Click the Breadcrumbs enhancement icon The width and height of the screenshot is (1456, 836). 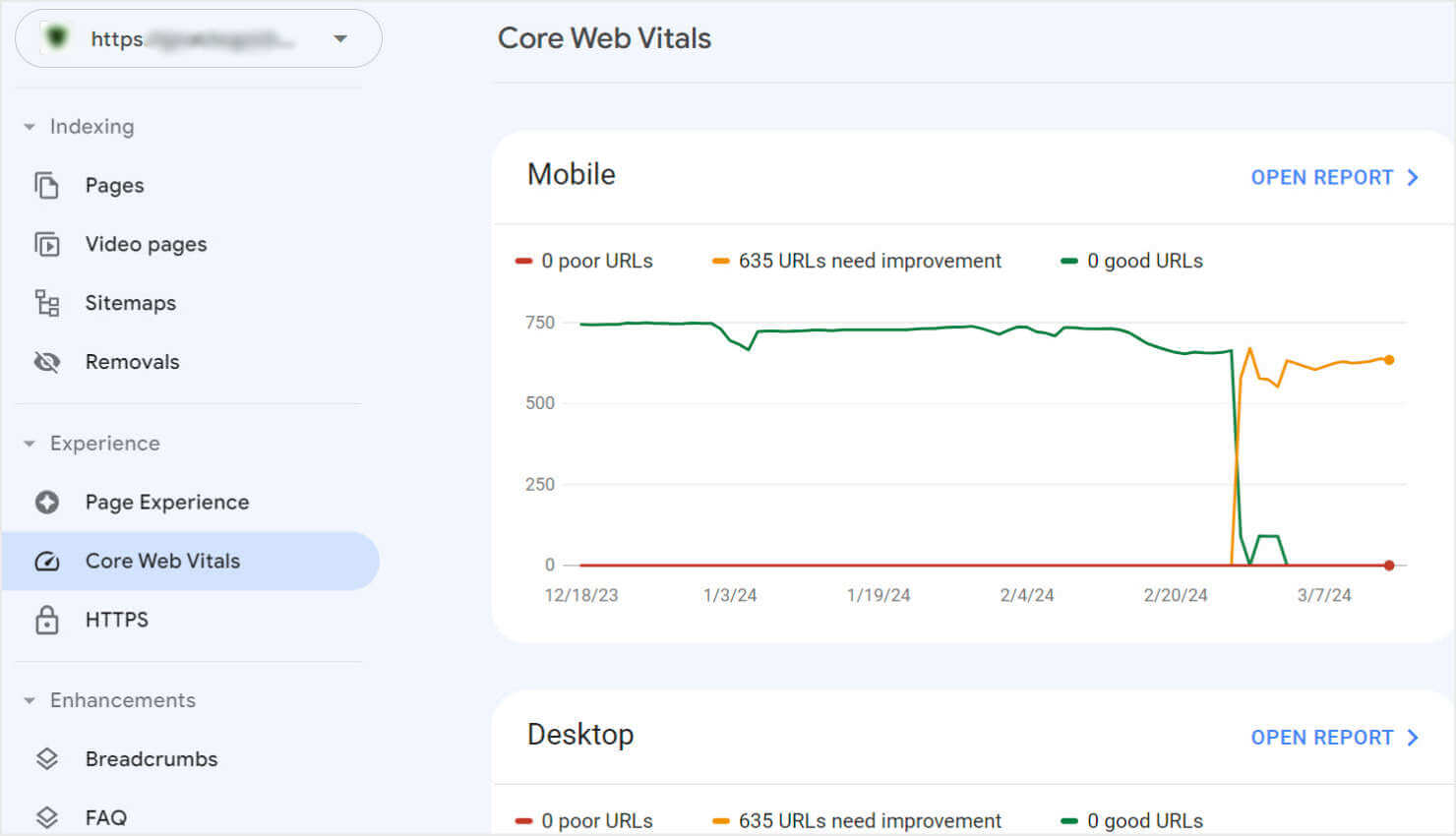coord(46,758)
